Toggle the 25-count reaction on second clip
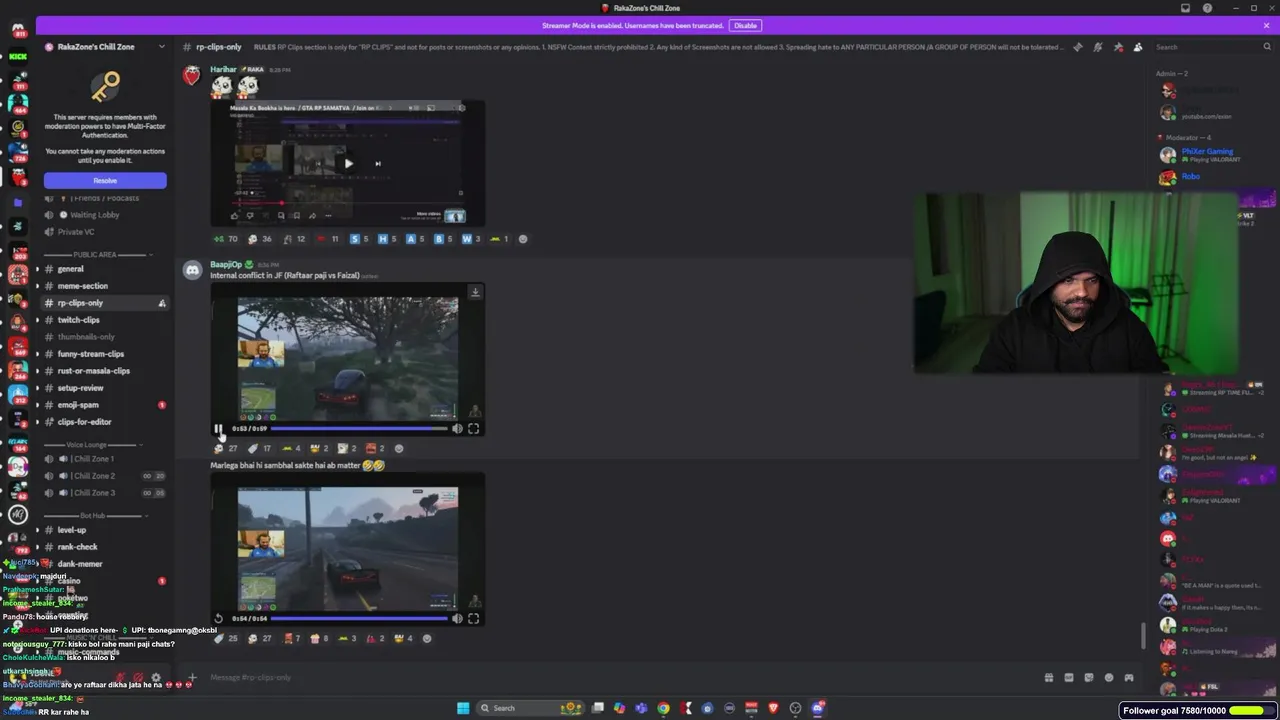Image resolution: width=1280 pixels, height=720 pixels. tap(226, 638)
